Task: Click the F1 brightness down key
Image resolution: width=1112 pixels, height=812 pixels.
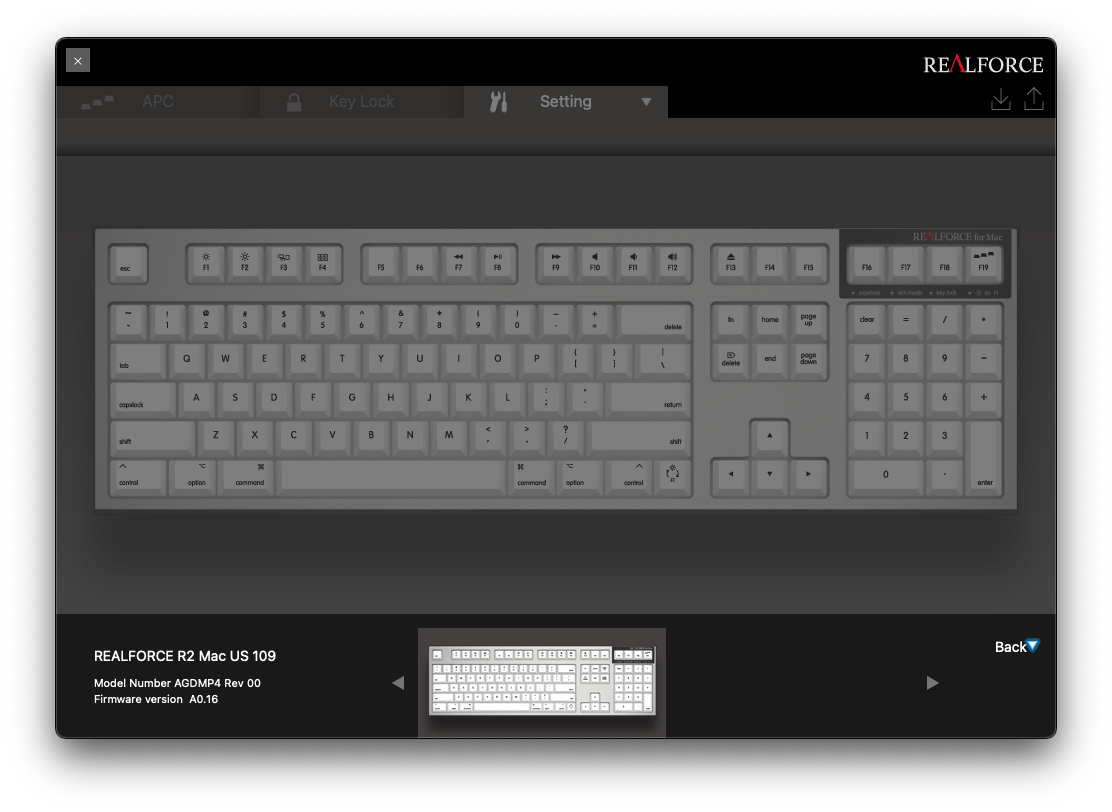Action: (206, 264)
